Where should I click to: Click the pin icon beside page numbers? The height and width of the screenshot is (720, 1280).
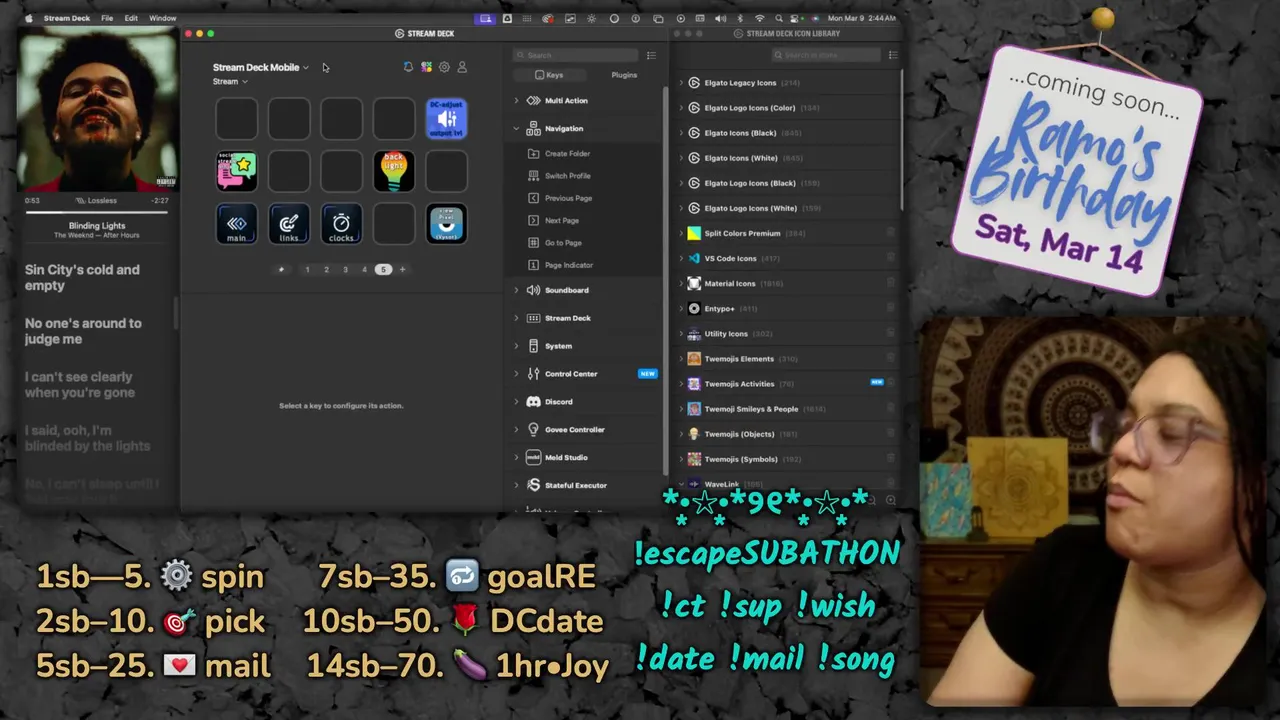click(x=281, y=269)
